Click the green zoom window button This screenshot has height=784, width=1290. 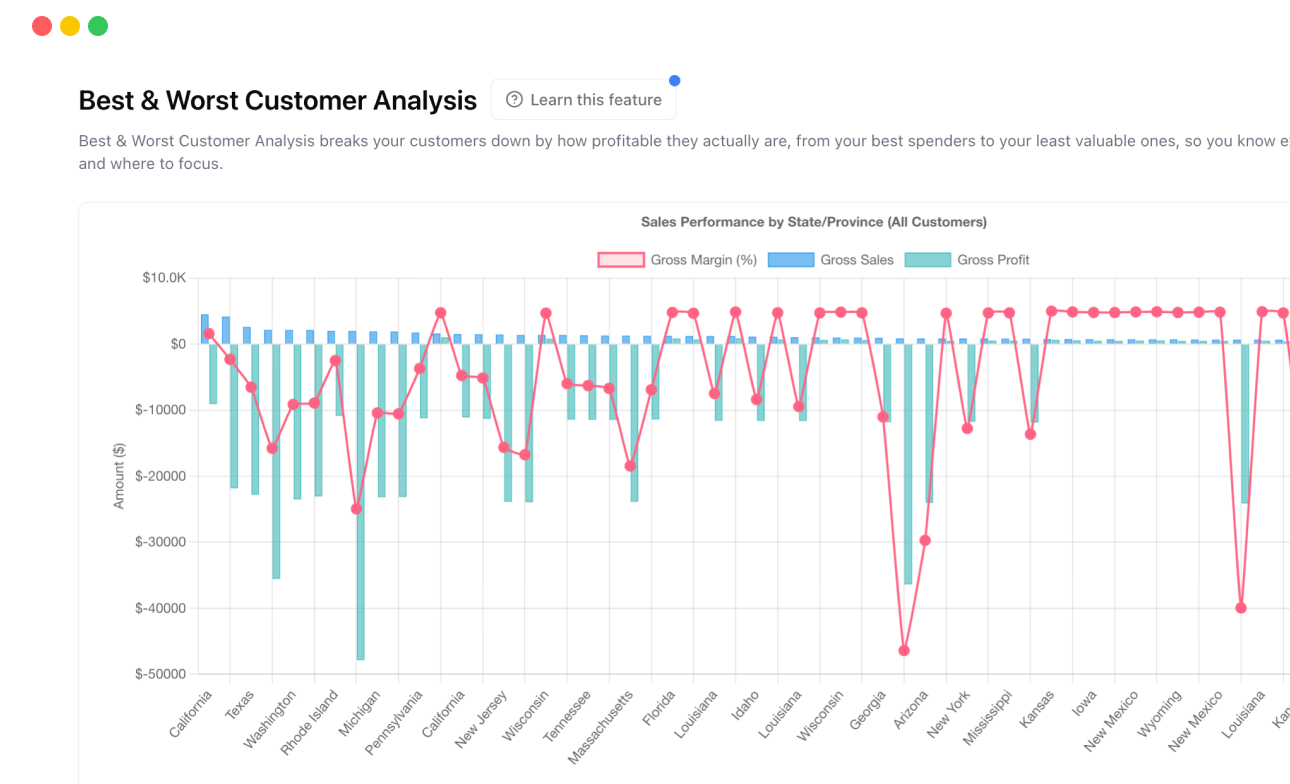[x=97, y=25]
